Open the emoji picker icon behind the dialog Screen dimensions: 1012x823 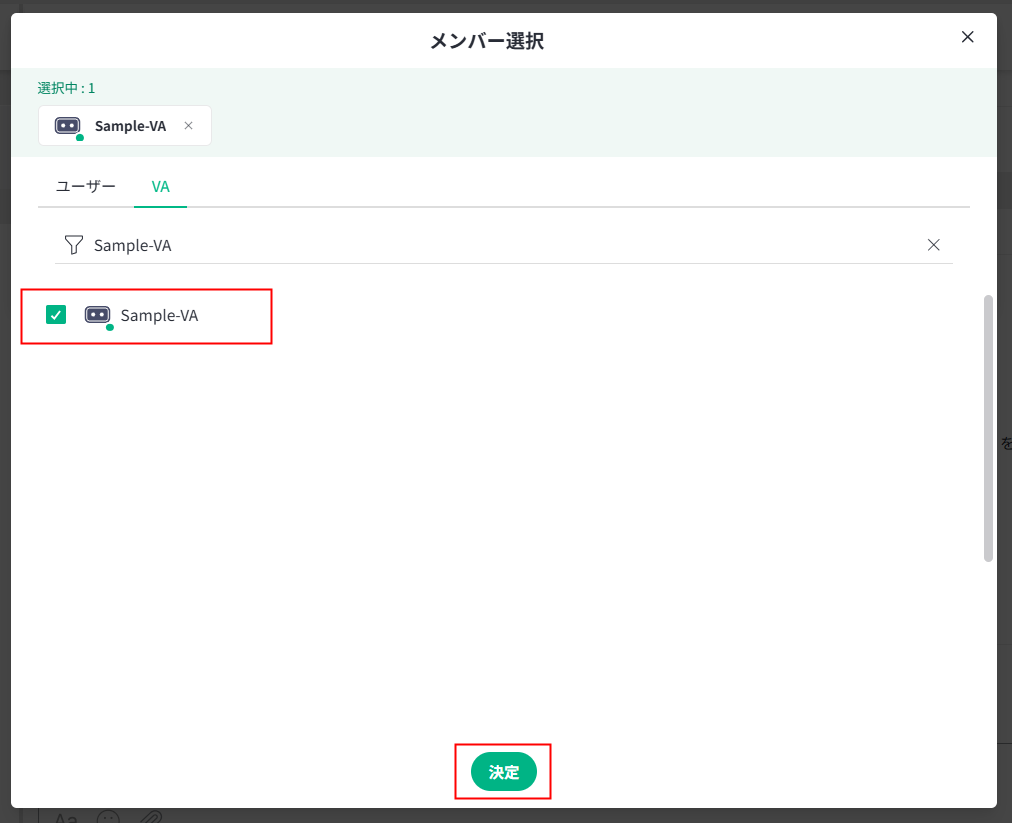point(108,817)
